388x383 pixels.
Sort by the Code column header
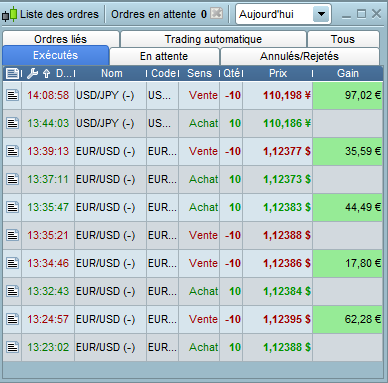pyautogui.click(x=162, y=73)
